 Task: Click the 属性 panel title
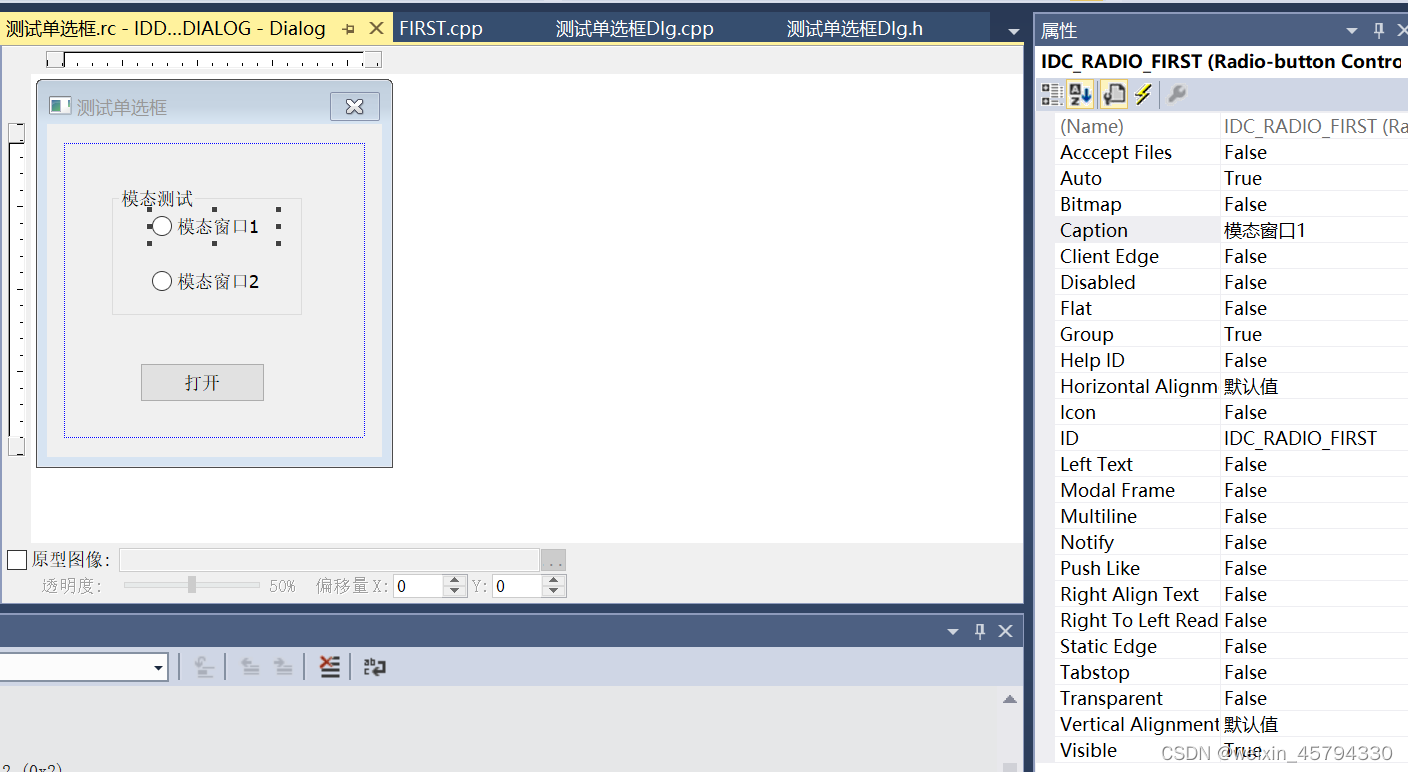coord(1059,31)
